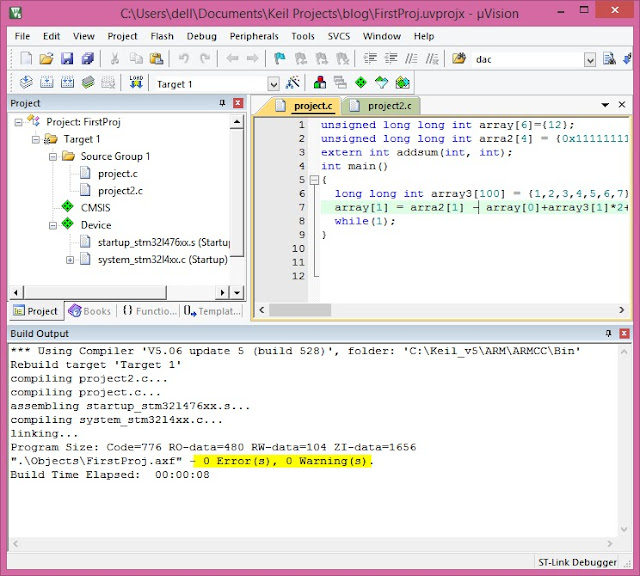This screenshot has width=640, height=576.
Task: Click the Manage Run-Time Environment green diamond icon
Action: pos(361,83)
